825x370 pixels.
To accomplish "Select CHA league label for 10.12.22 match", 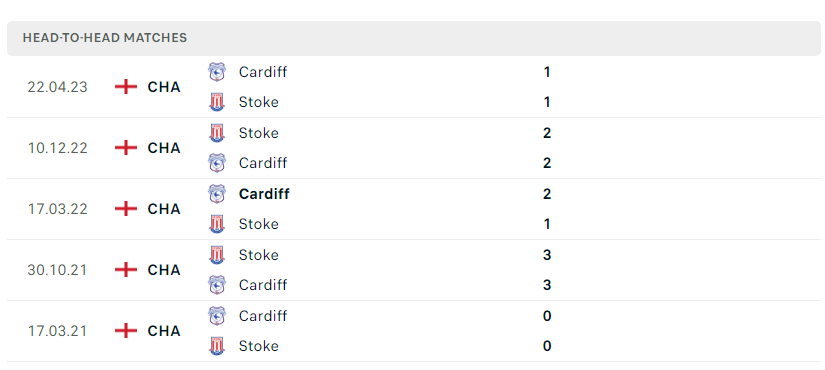I will click(x=164, y=148).
